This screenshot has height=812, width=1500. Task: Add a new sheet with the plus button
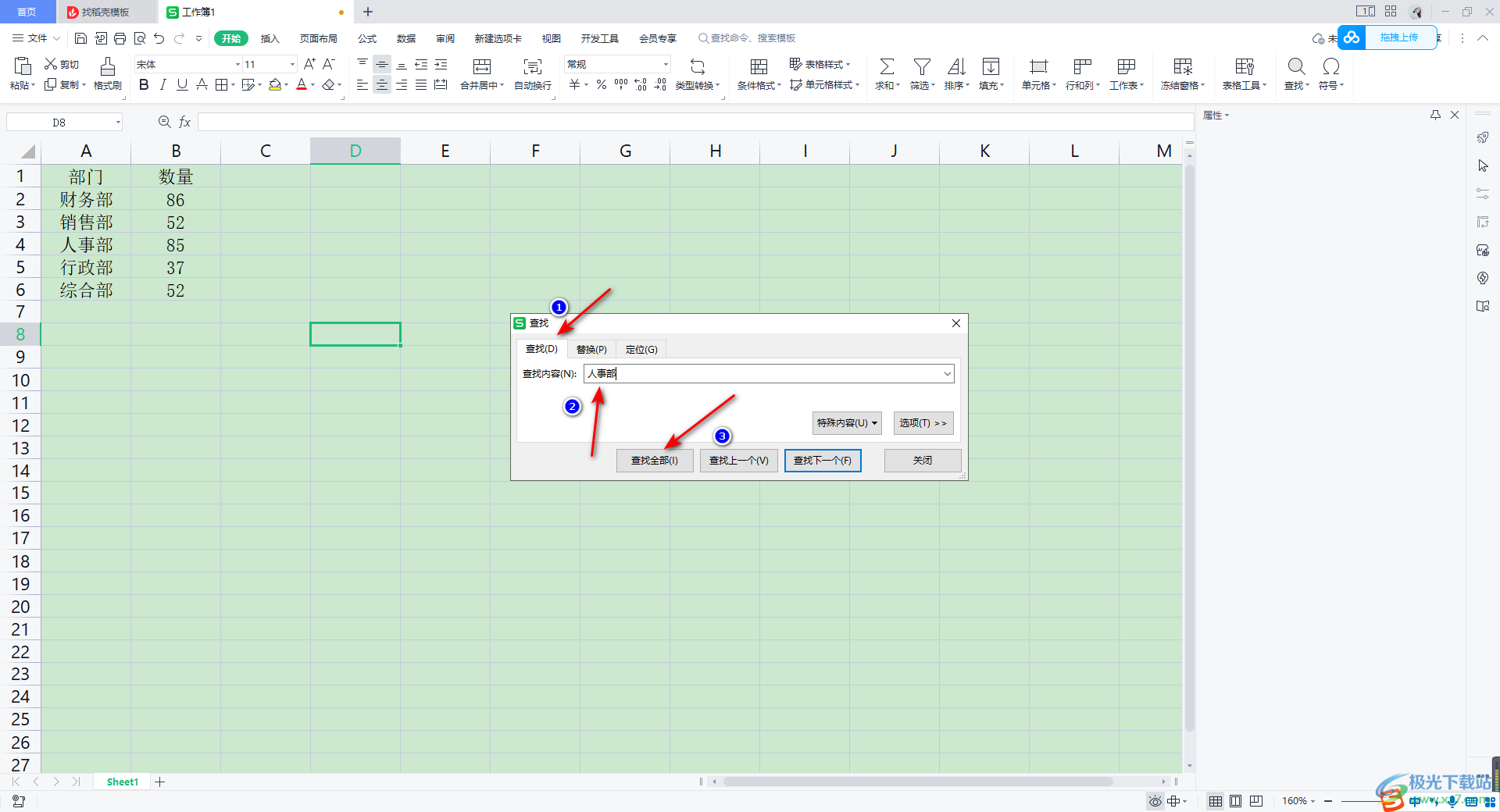point(160,782)
